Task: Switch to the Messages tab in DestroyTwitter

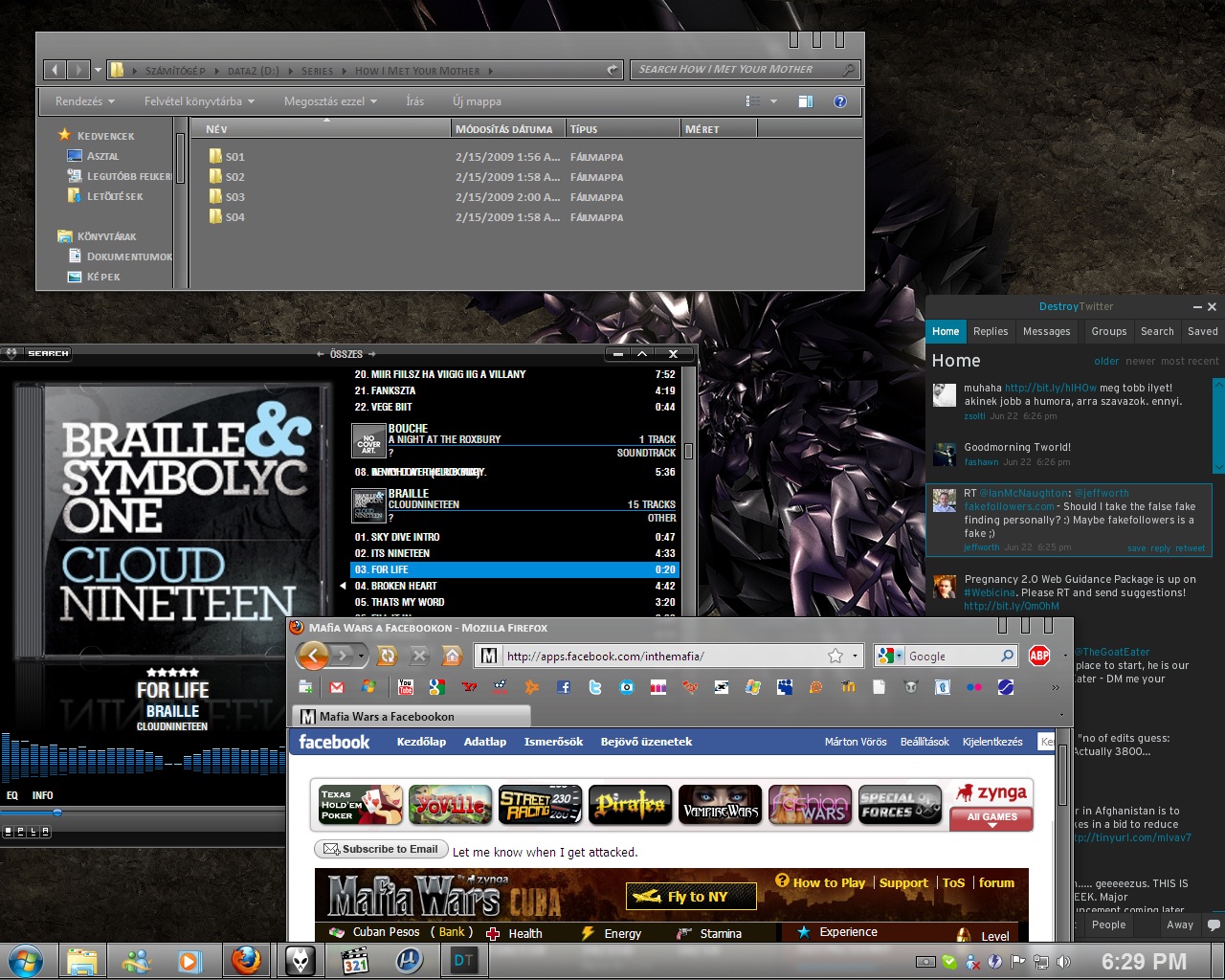Action: coord(1046,331)
